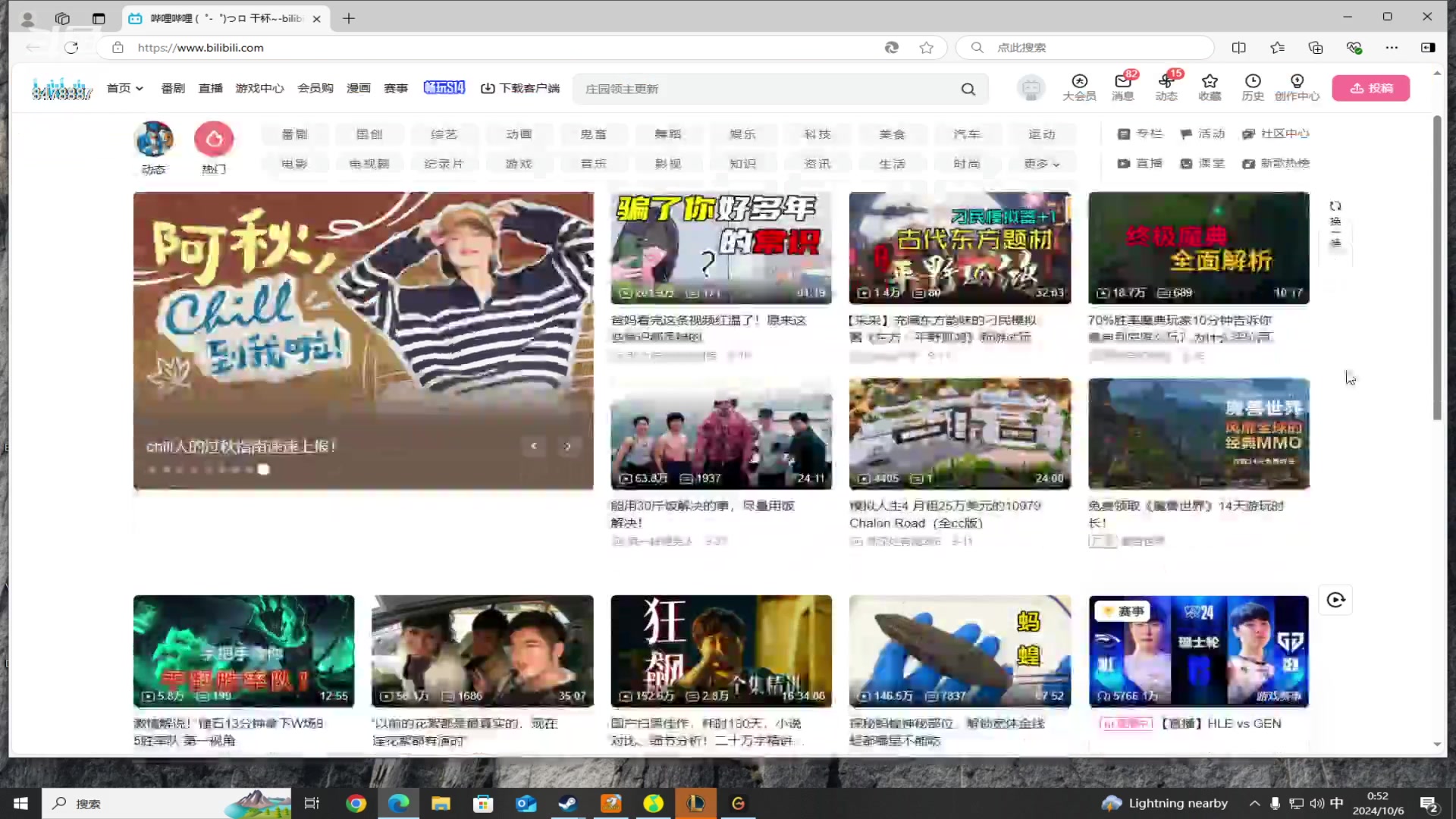Click the Windows Start button
This screenshot has height=819, width=1456.
20,803
